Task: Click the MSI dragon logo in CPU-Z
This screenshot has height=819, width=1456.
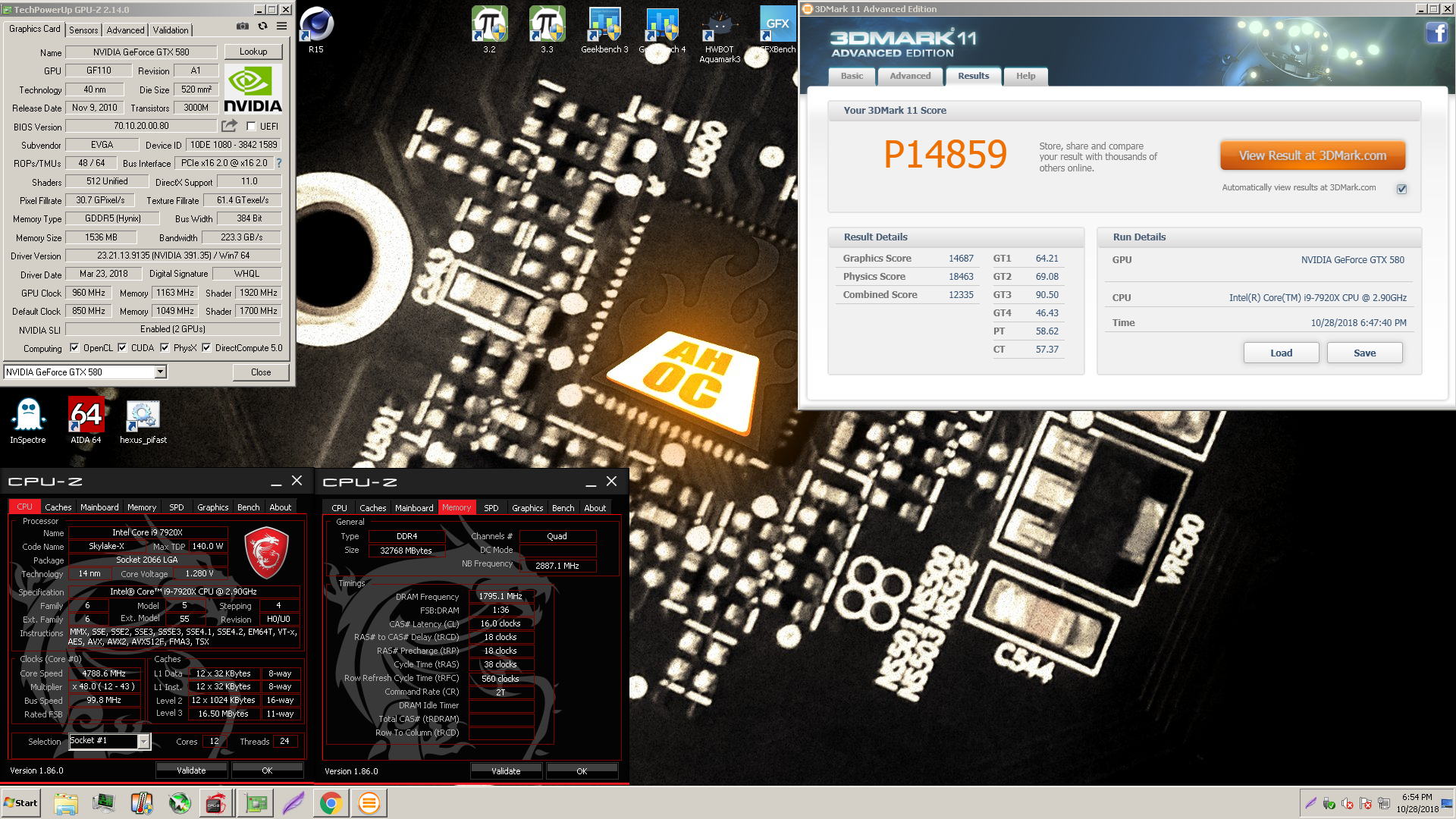Action: [x=266, y=554]
